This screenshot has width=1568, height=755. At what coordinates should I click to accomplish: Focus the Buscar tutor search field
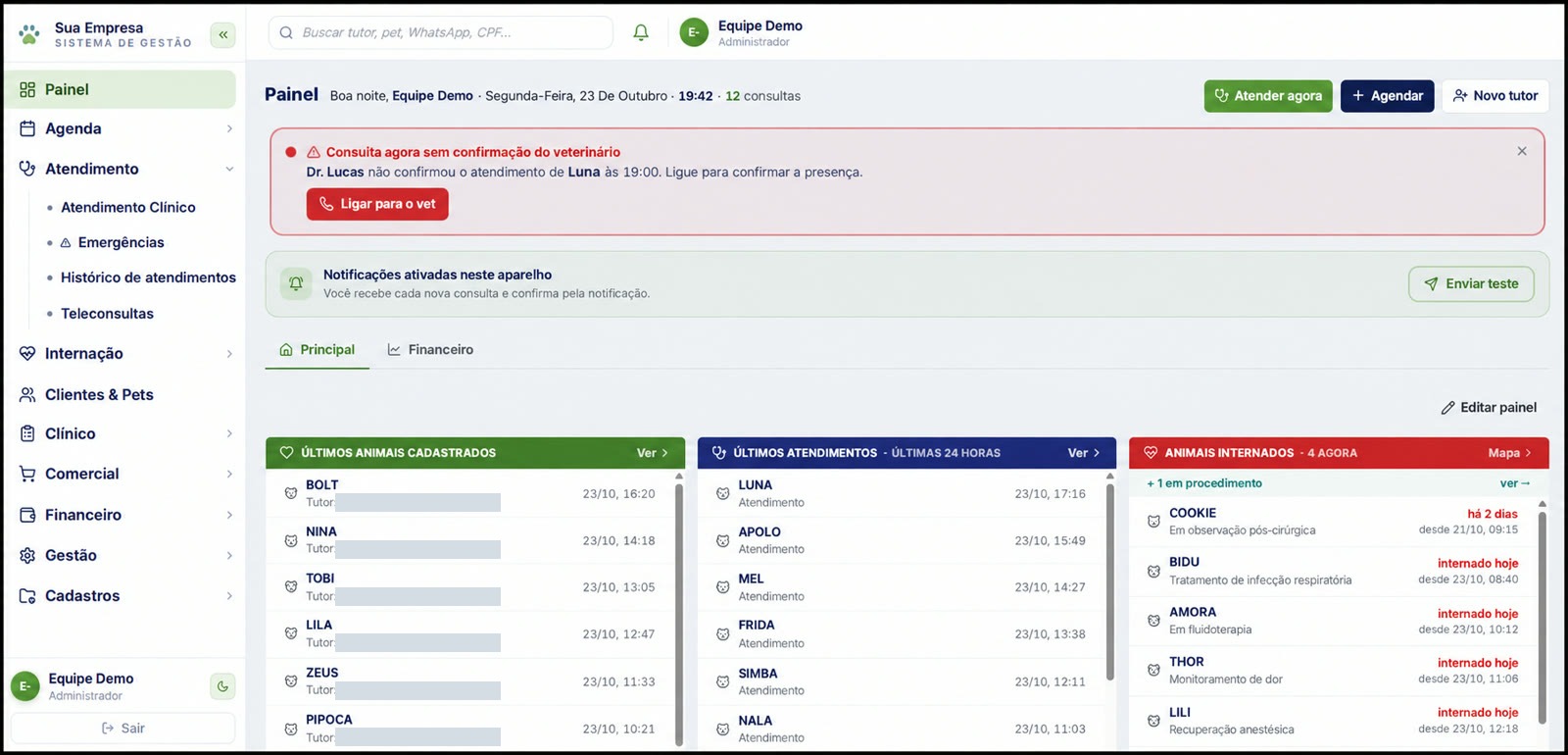click(441, 32)
